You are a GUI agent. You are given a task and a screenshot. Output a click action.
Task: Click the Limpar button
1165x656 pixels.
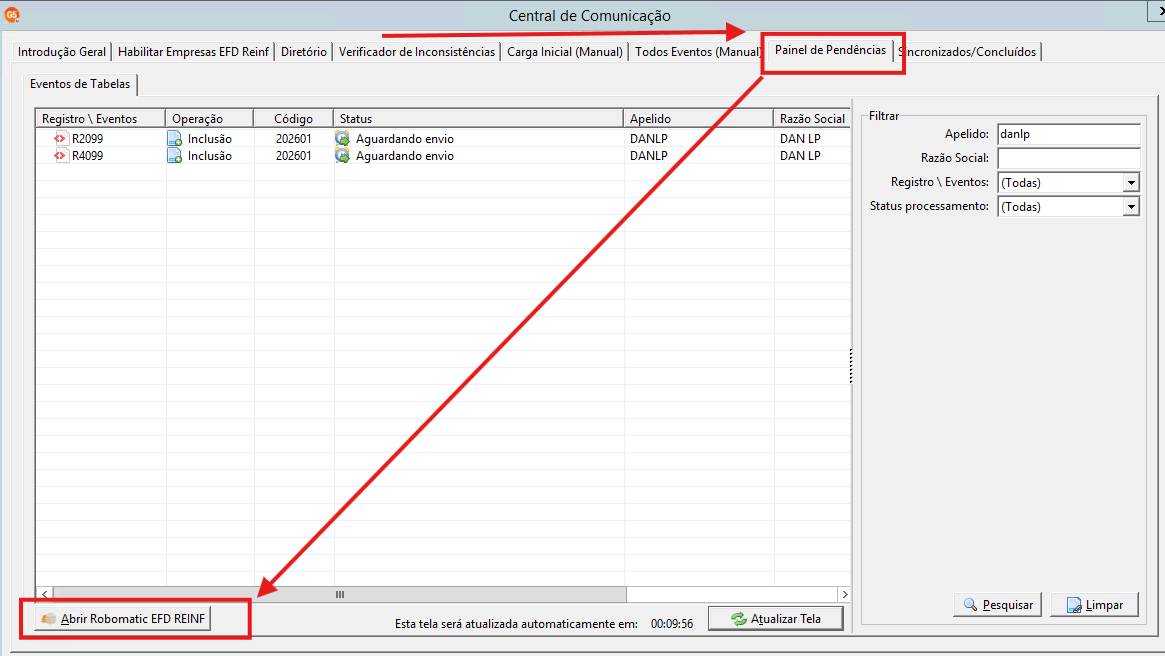click(x=1094, y=605)
